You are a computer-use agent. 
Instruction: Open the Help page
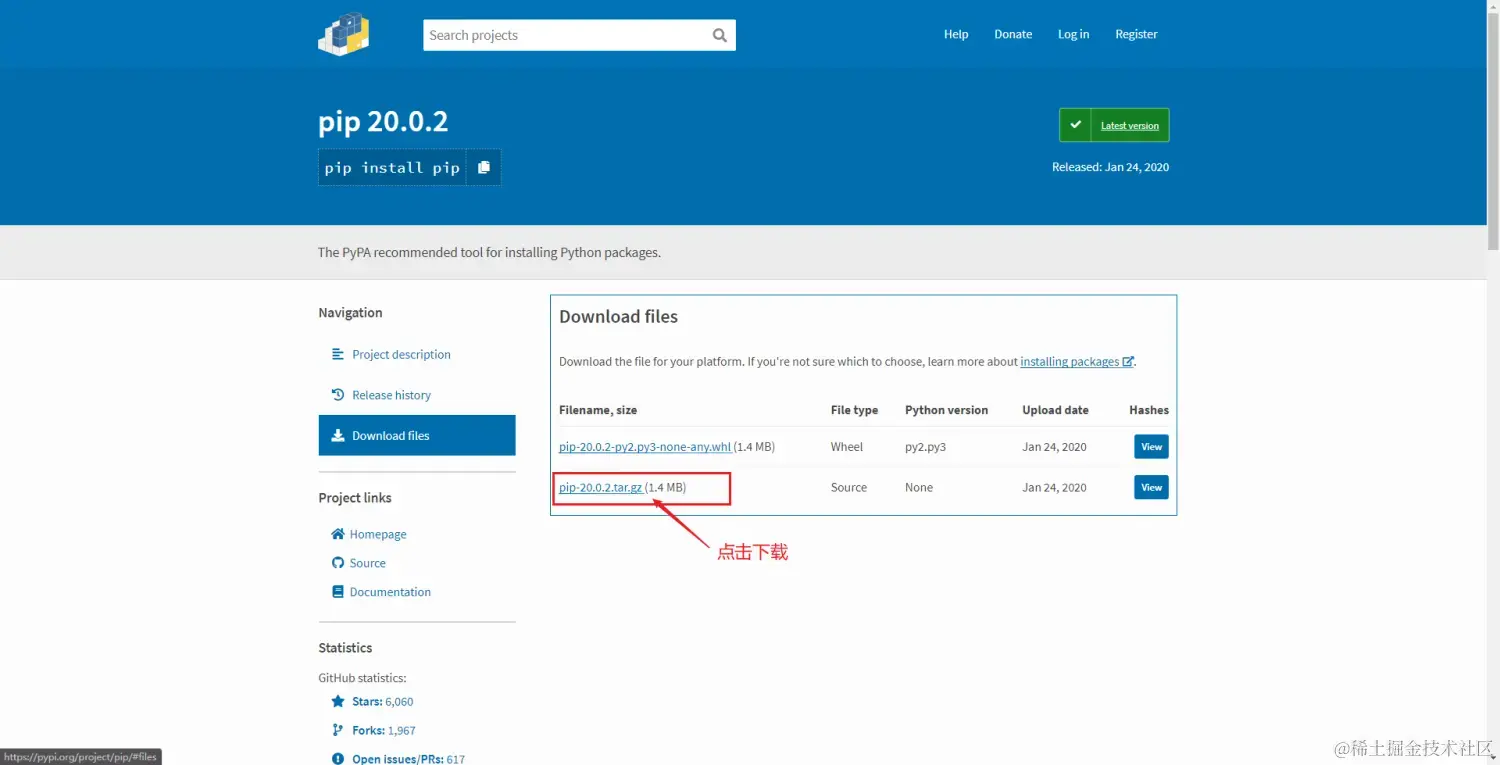tap(956, 34)
